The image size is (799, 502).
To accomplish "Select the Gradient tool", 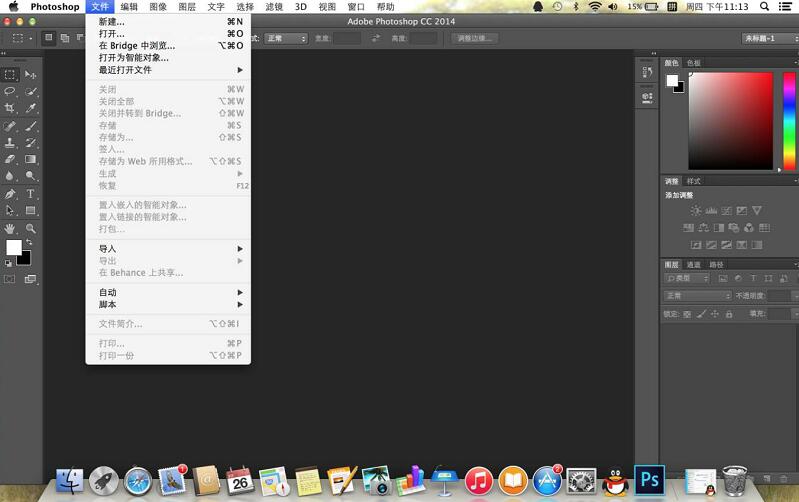I will click(31, 159).
